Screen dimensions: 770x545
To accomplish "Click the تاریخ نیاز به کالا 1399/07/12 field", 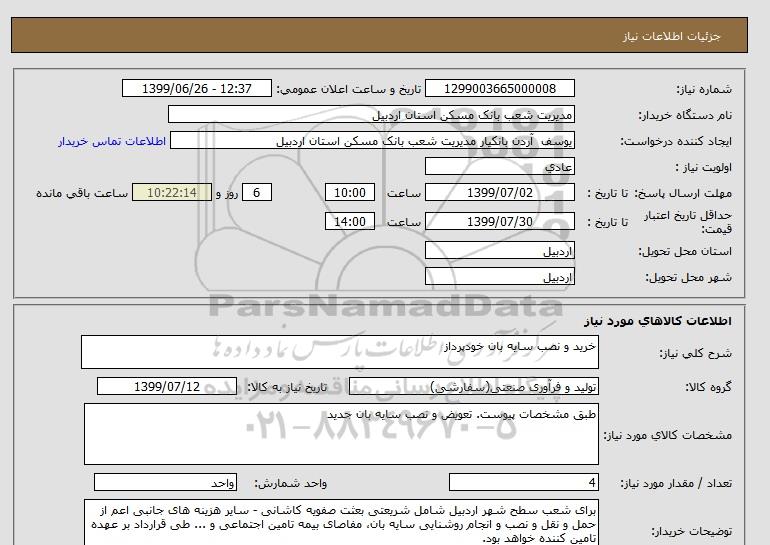I will 167,386.
